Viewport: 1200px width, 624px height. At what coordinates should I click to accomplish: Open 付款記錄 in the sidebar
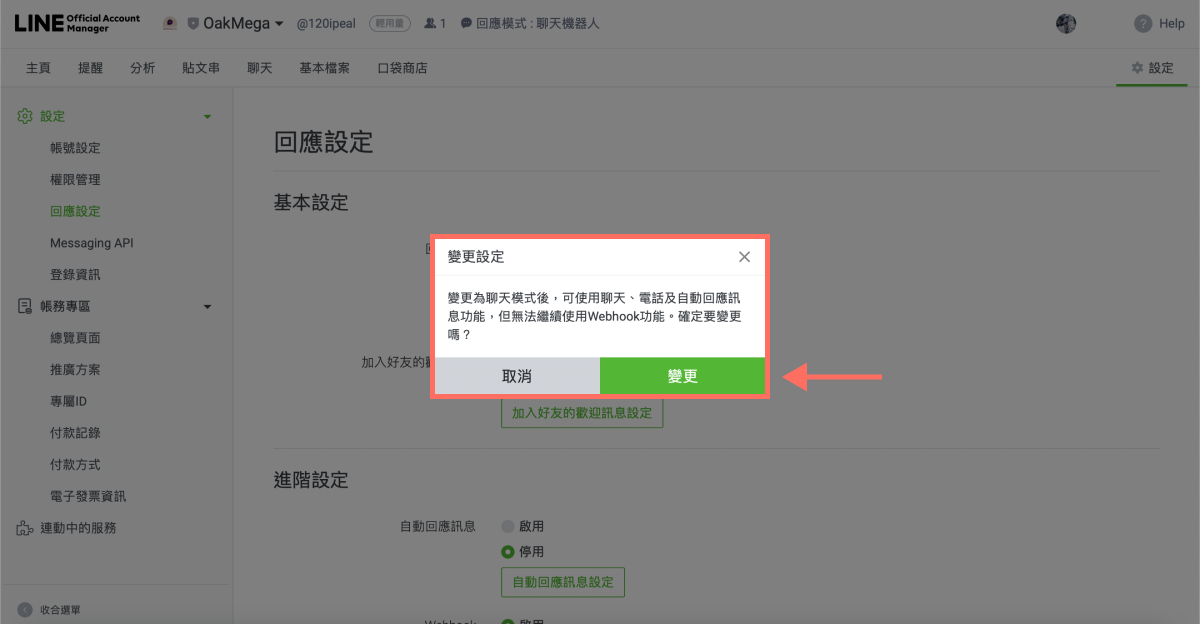75,433
